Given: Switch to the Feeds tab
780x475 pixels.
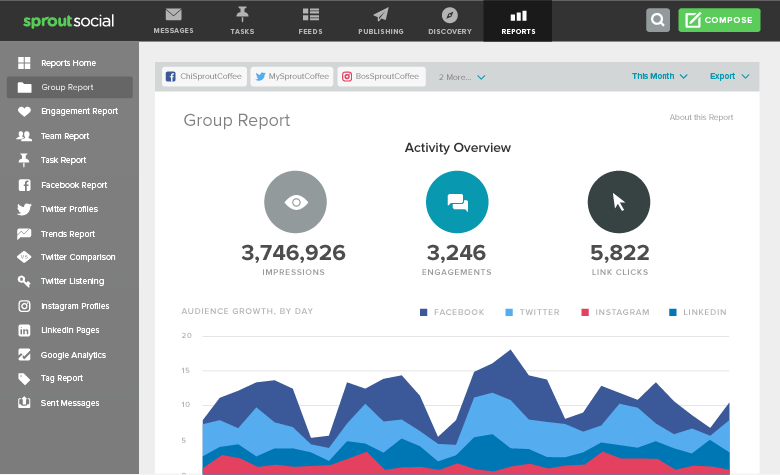Looking at the screenshot, I should point(311,21).
